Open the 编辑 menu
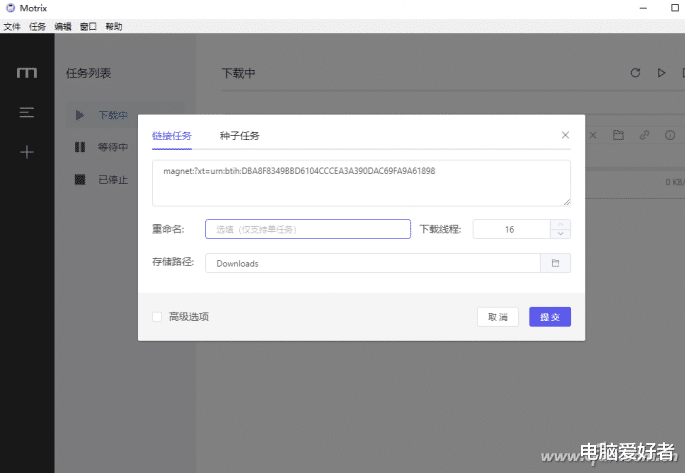Screen dimensions: 685x473 coord(63,27)
